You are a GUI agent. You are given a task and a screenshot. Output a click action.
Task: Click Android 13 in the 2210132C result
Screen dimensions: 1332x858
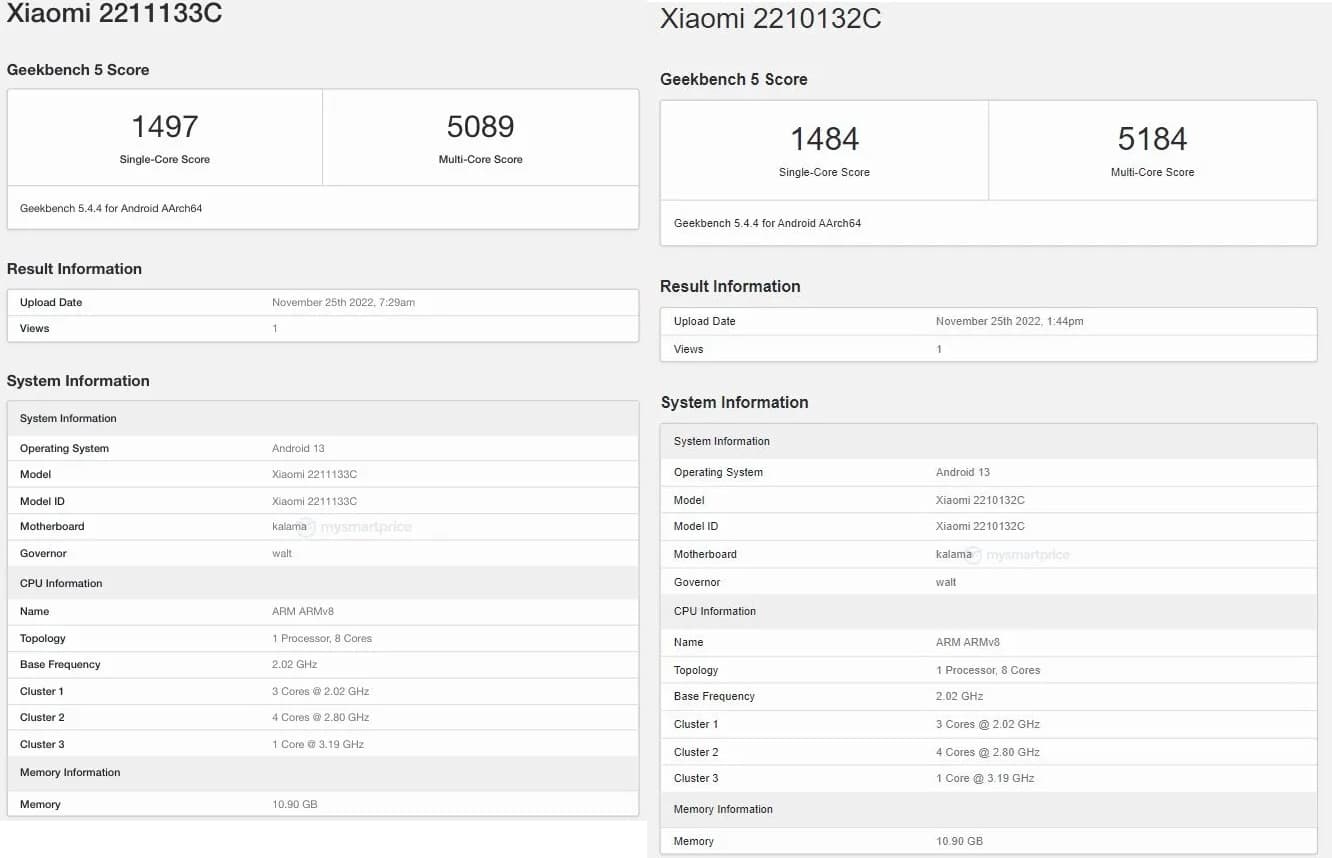[x=963, y=472]
